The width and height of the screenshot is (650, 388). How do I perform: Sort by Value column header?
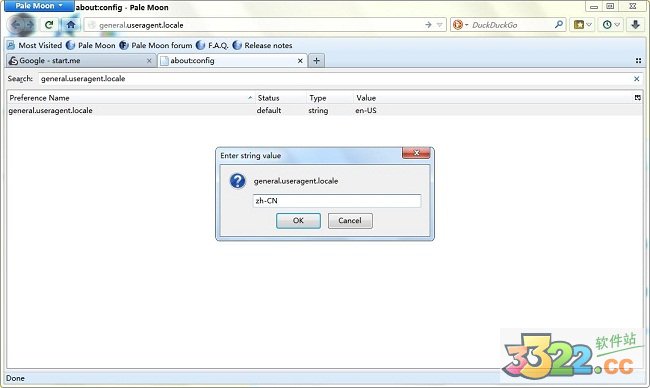[492, 98]
